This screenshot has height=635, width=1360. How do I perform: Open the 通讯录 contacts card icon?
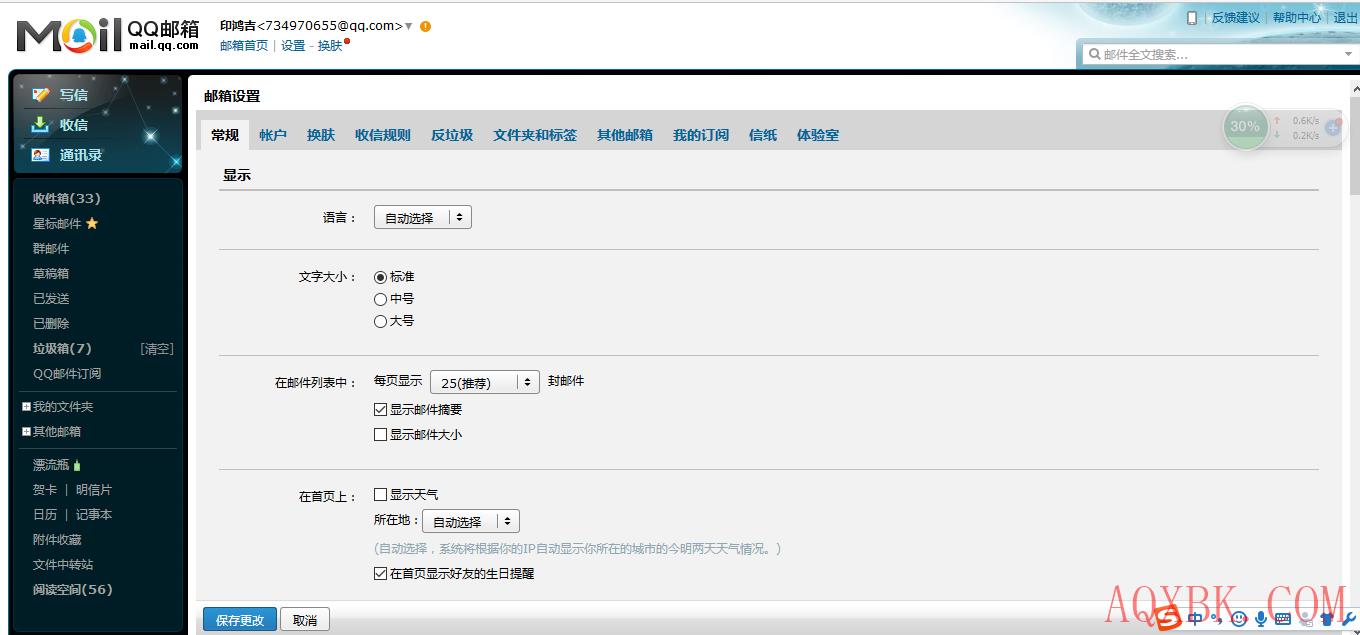coord(41,154)
